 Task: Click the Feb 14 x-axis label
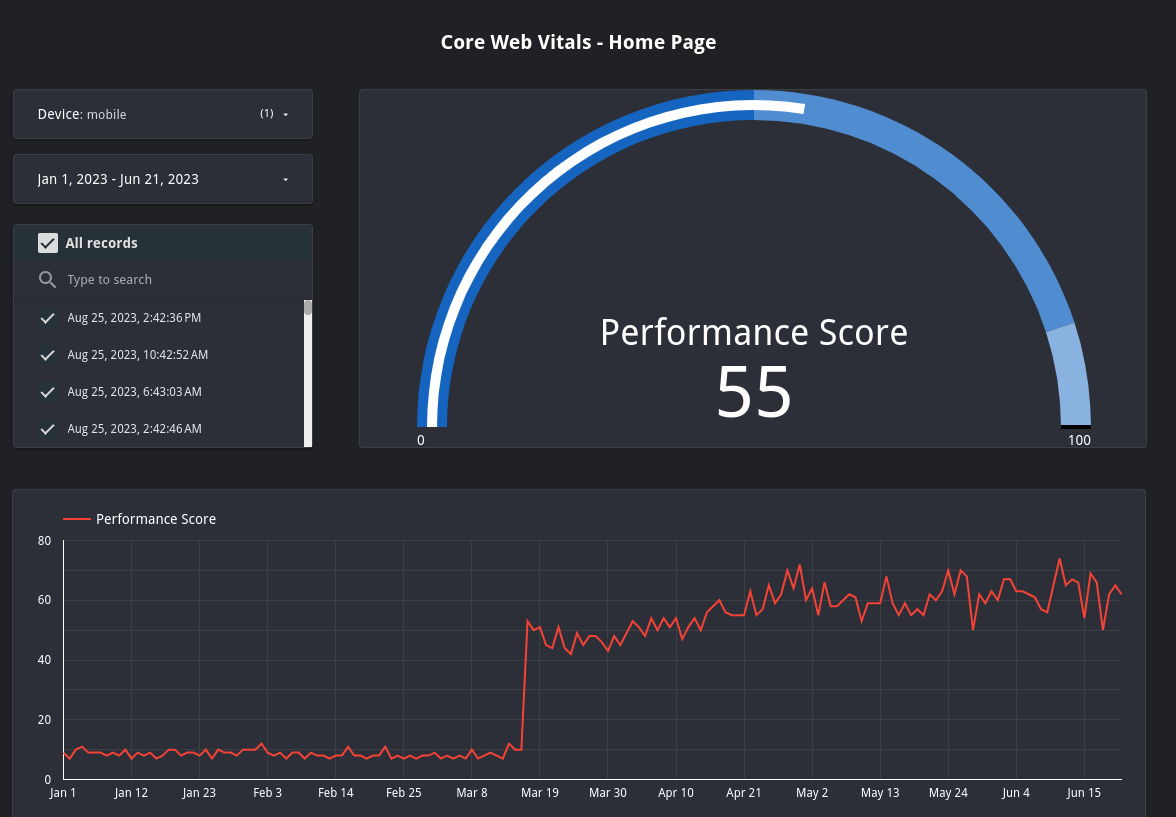click(x=335, y=793)
